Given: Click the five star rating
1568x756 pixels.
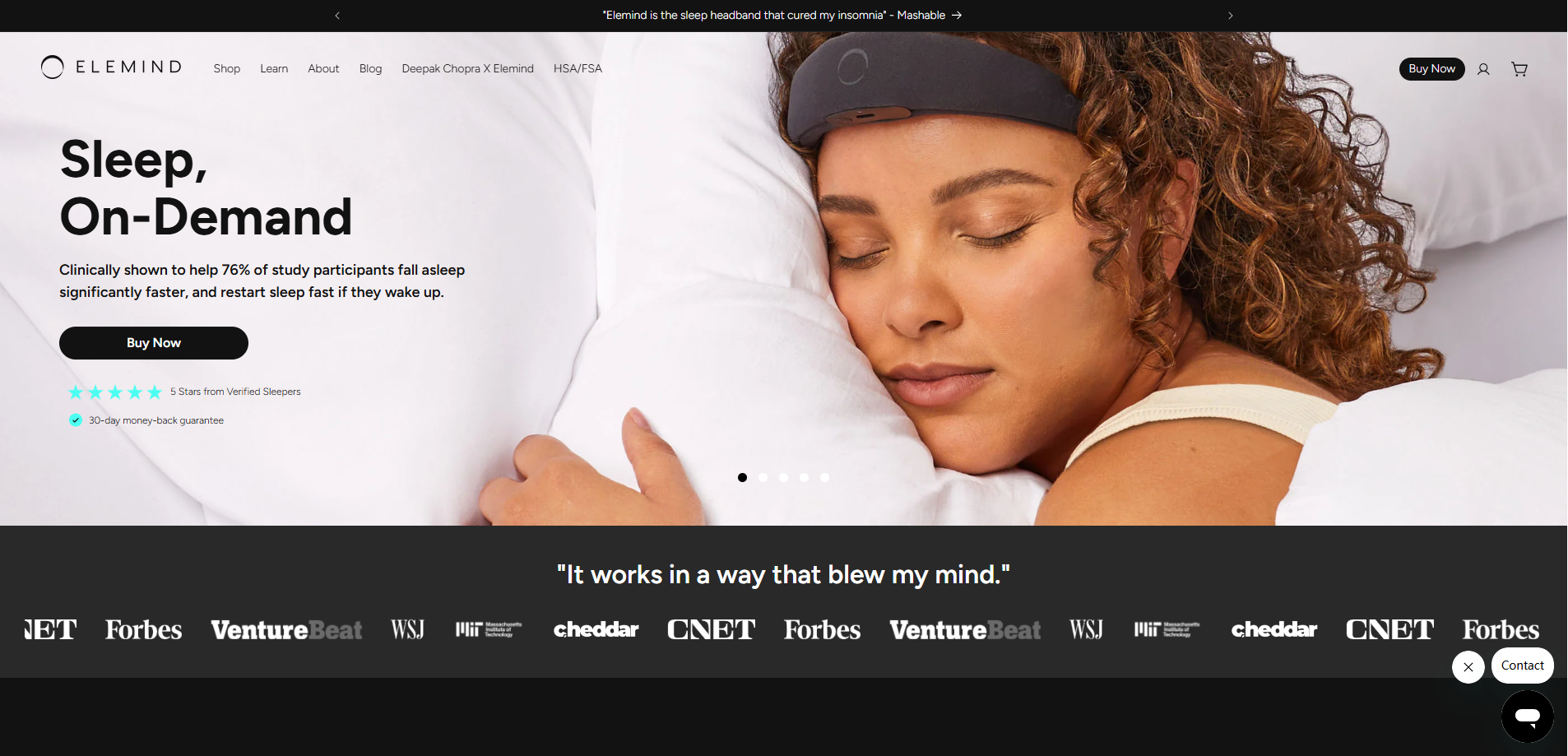Looking at the screenshot, I should point(115,392).
